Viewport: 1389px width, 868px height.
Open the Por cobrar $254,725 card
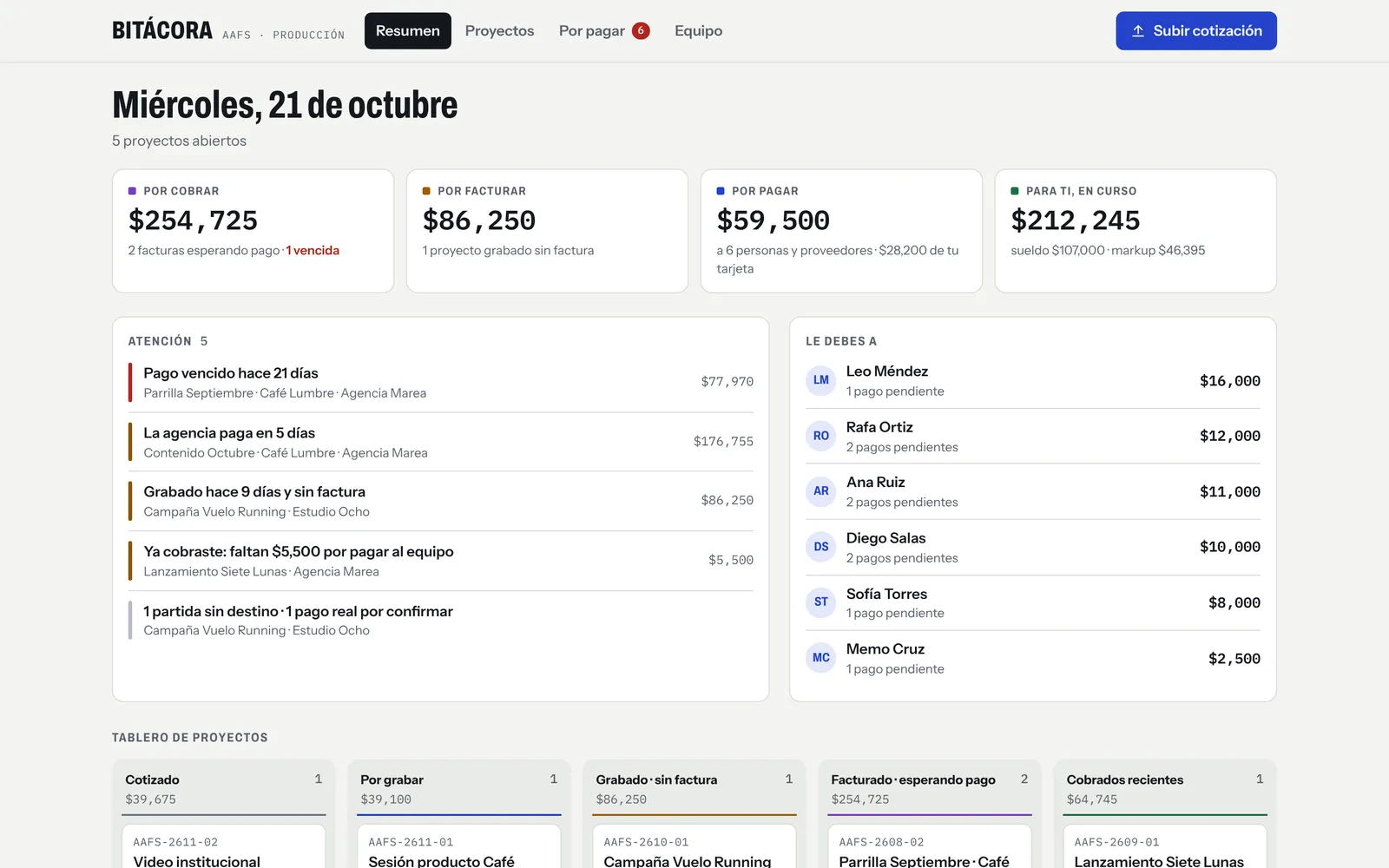click(x=253, y=231)
